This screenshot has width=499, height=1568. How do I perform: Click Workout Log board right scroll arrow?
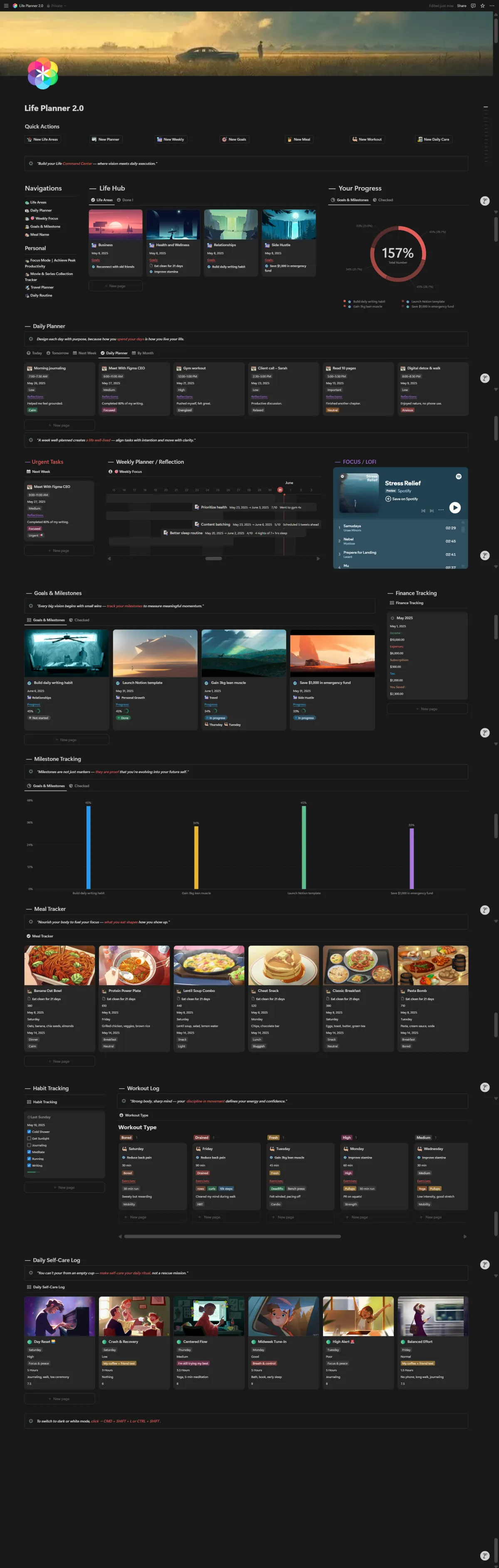pyautogui.click(x=464, y=1236)
